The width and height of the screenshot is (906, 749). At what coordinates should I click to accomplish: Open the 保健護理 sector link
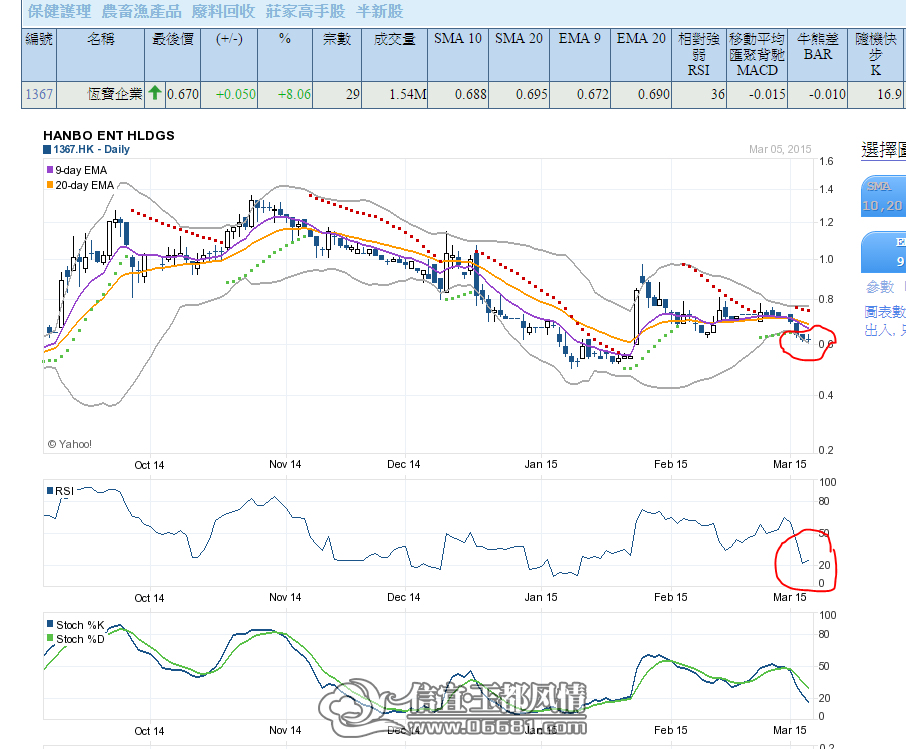[60, 11]
